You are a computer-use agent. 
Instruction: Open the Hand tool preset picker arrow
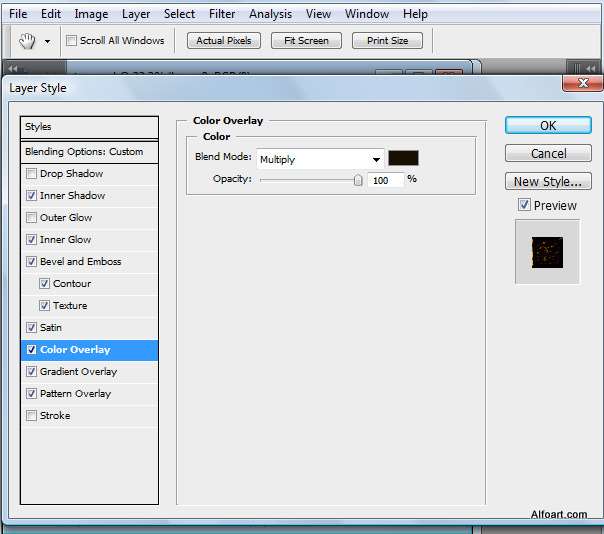tap(47, 41)
